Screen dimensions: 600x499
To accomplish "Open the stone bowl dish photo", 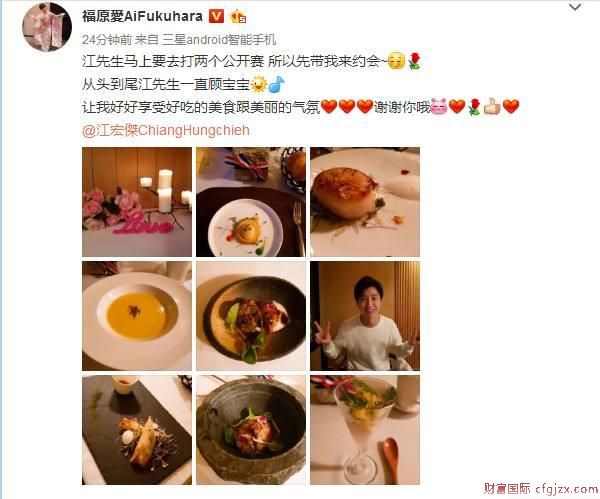I will [x=251, y=430].
